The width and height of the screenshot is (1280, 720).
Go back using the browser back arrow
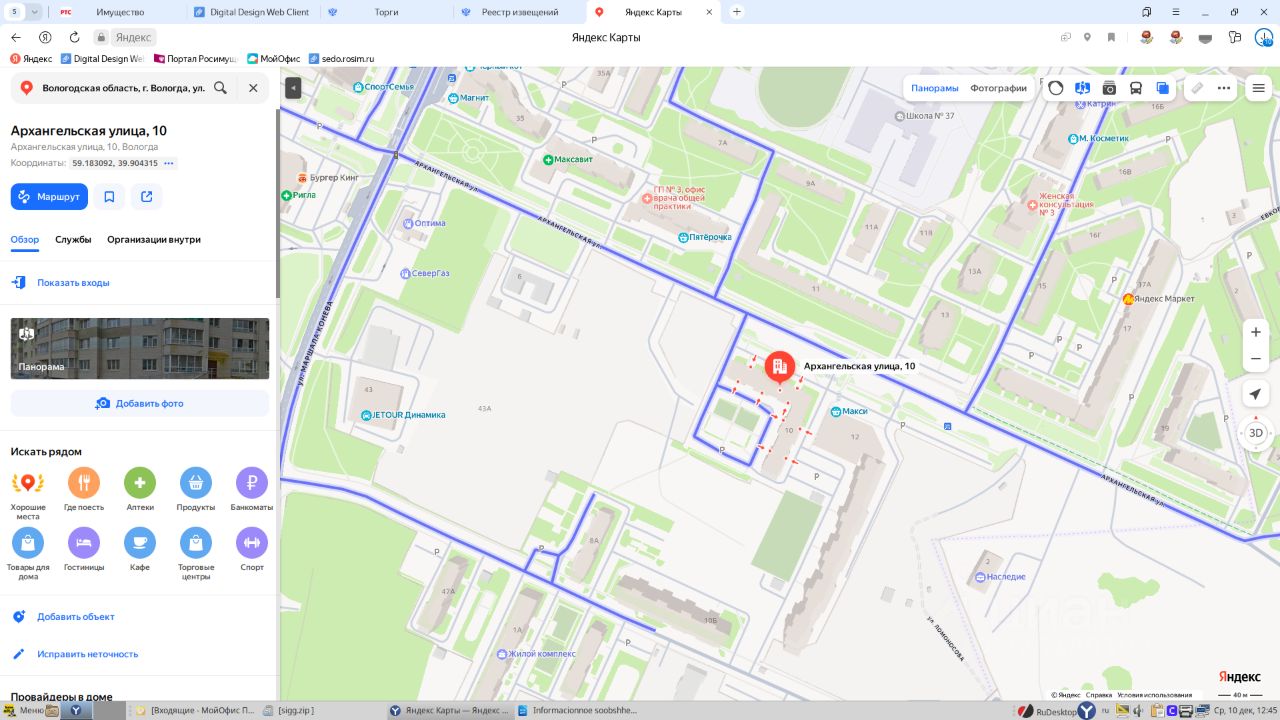(x=15, y=37)
